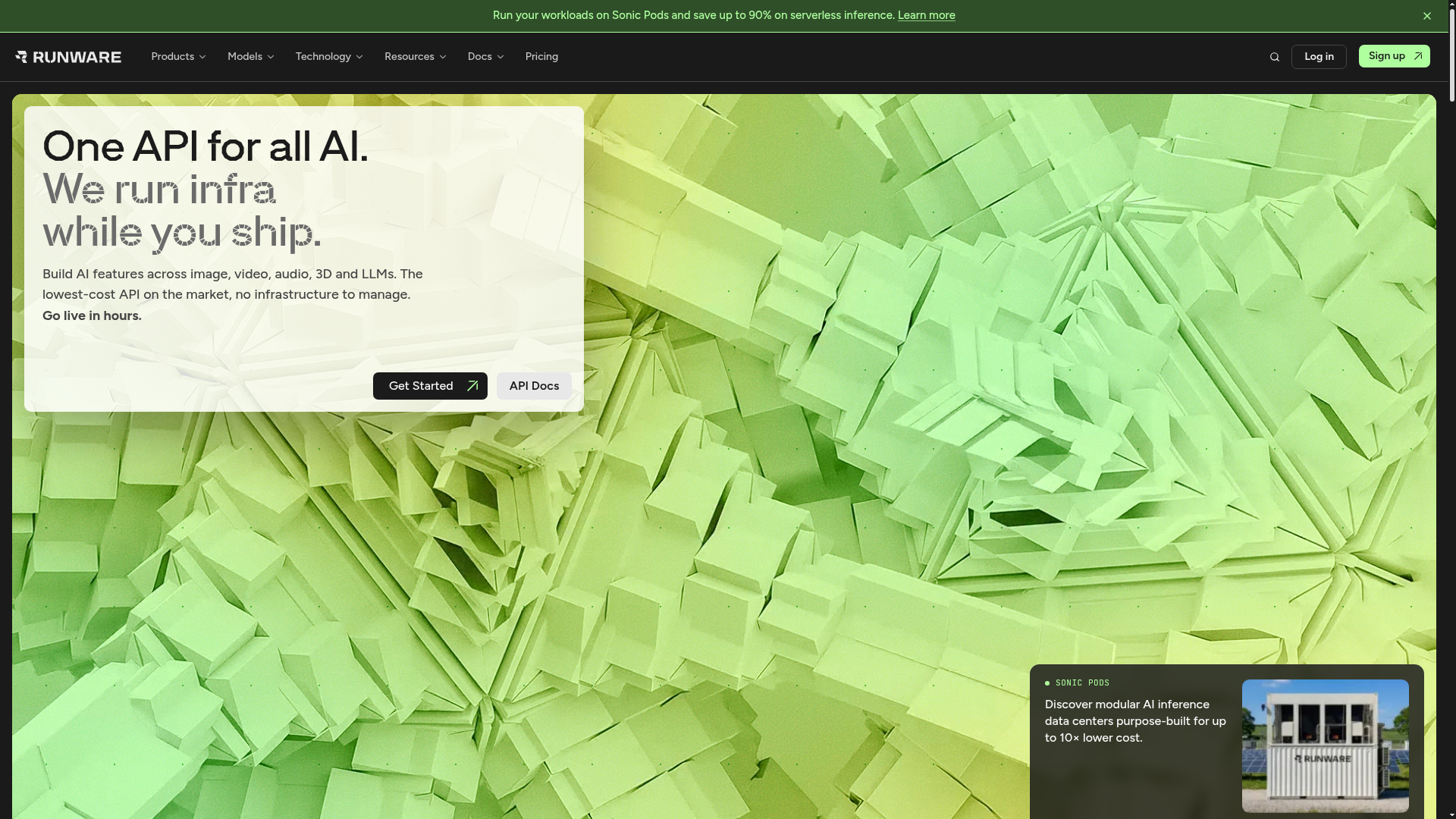Go to the Pricing page
1456x819 pixels.
pos(541,57)
